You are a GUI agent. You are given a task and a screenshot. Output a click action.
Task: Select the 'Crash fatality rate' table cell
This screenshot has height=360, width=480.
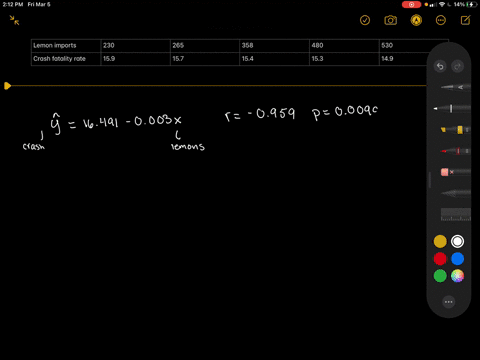coord(66,59)
